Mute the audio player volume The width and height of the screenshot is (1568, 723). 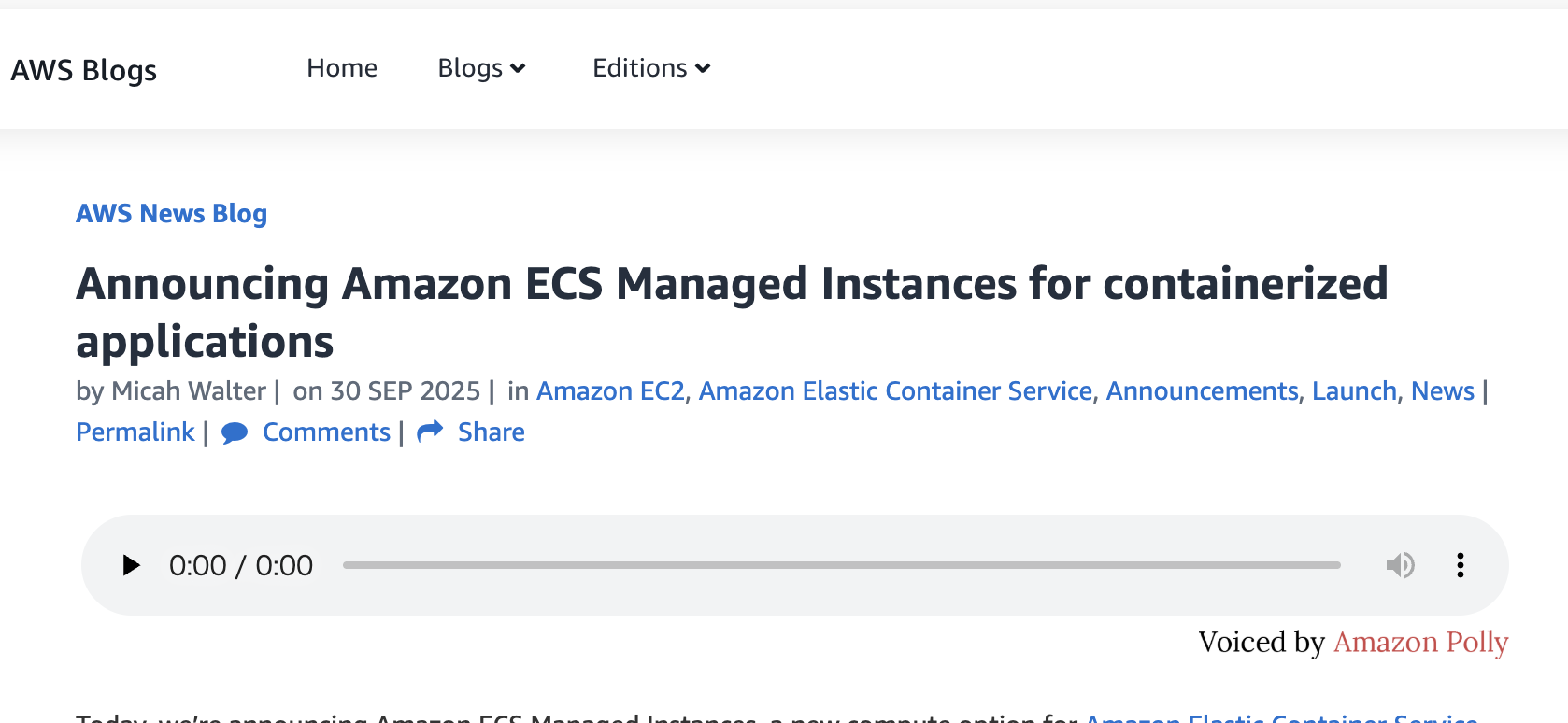click(x=1400, y=565)
